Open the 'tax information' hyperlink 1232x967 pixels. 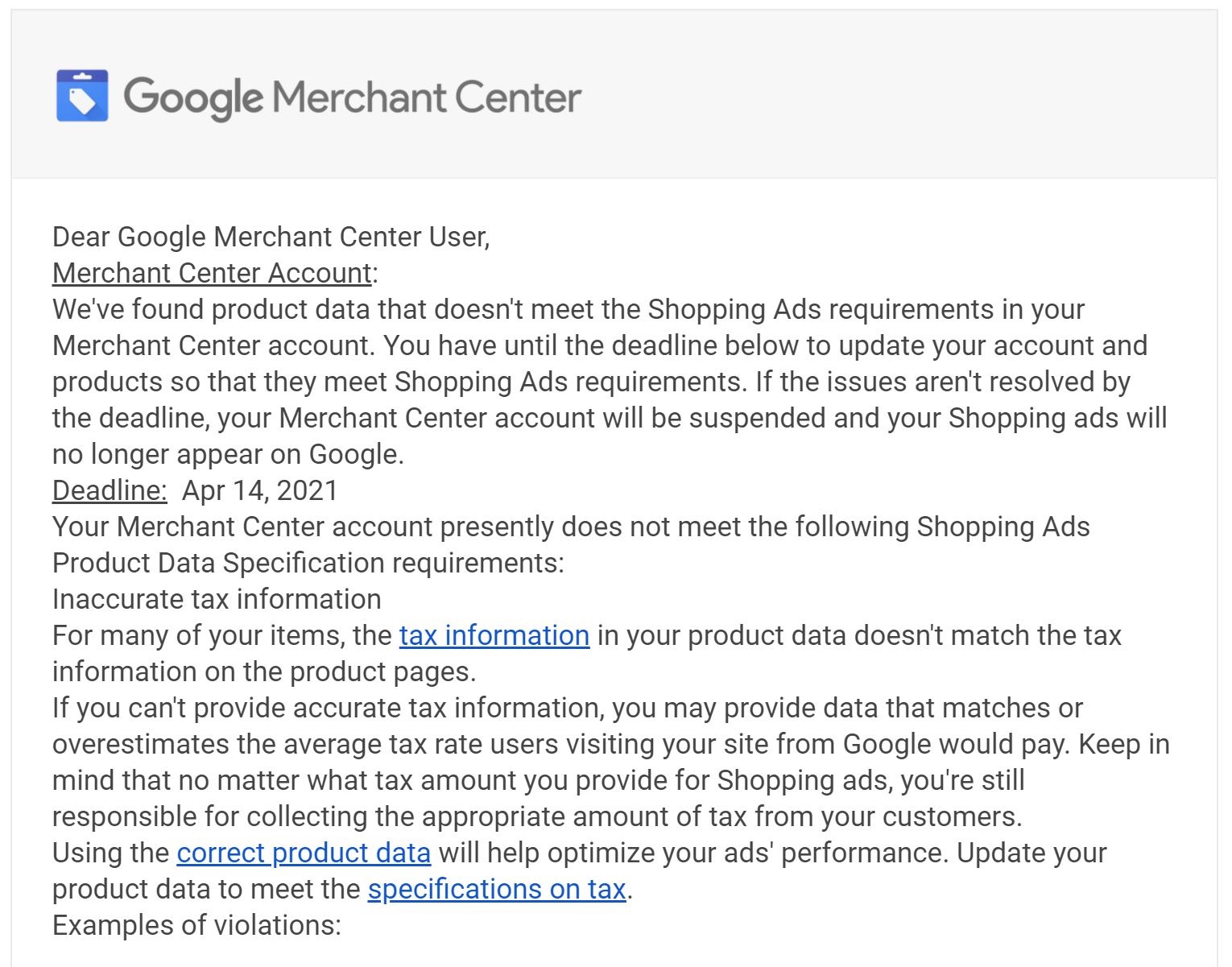point(494,635)
